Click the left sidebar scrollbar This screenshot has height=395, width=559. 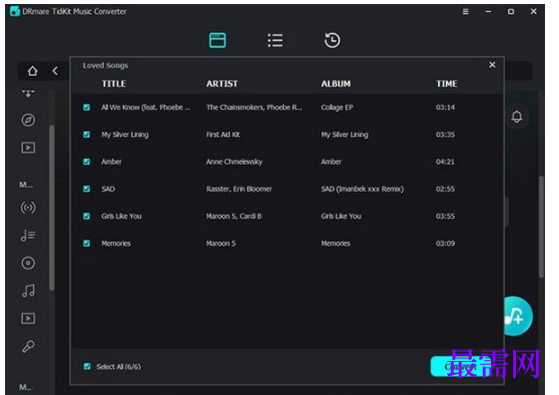52,208
